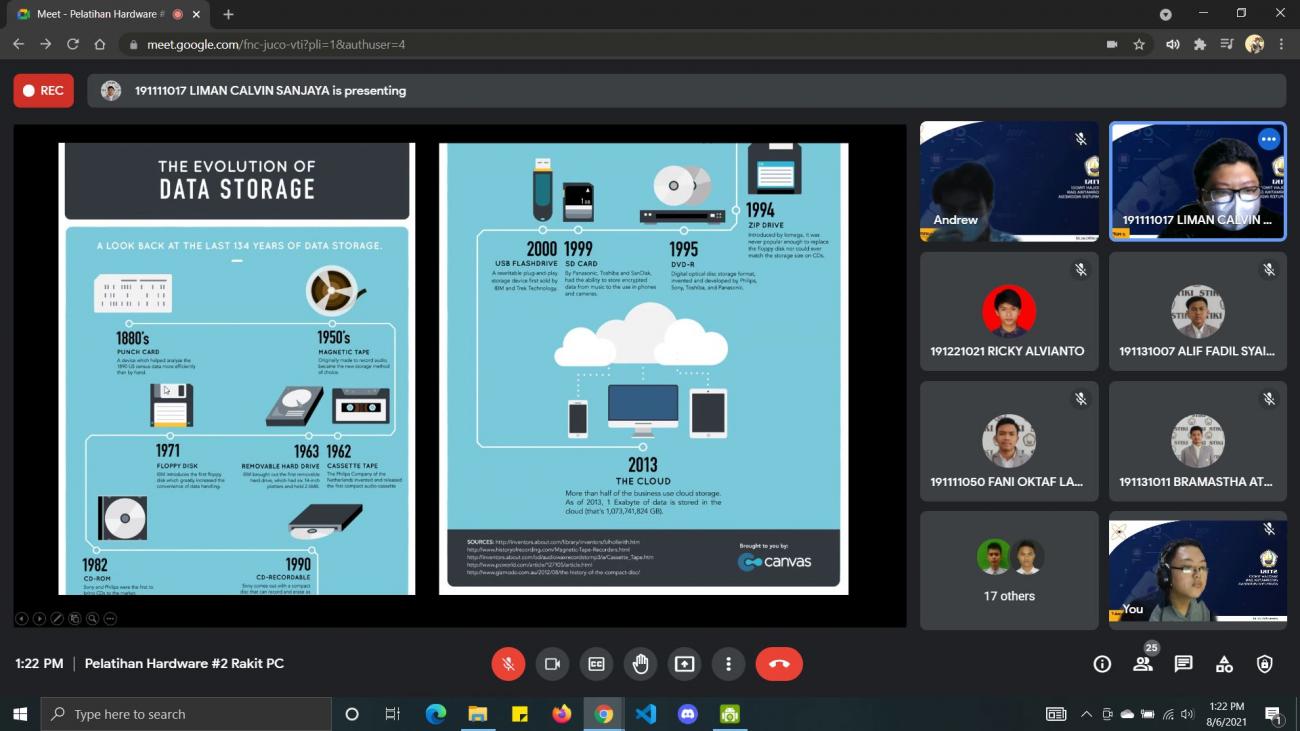Switch to the Meet - Pelatihan Hardware tab

click(x=95, y=14)
